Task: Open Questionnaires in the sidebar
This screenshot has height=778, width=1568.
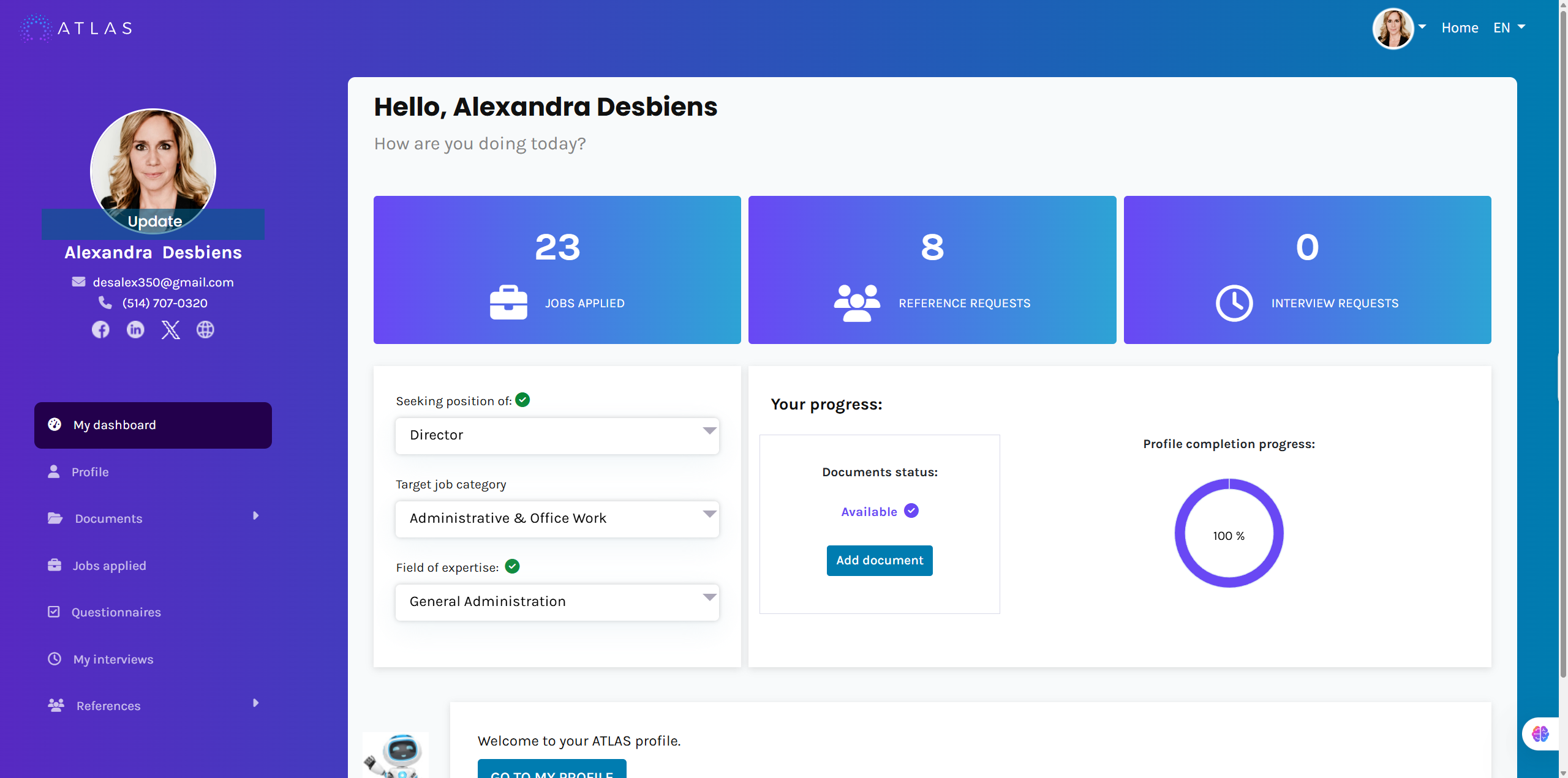Action: [x=116, y=612]
